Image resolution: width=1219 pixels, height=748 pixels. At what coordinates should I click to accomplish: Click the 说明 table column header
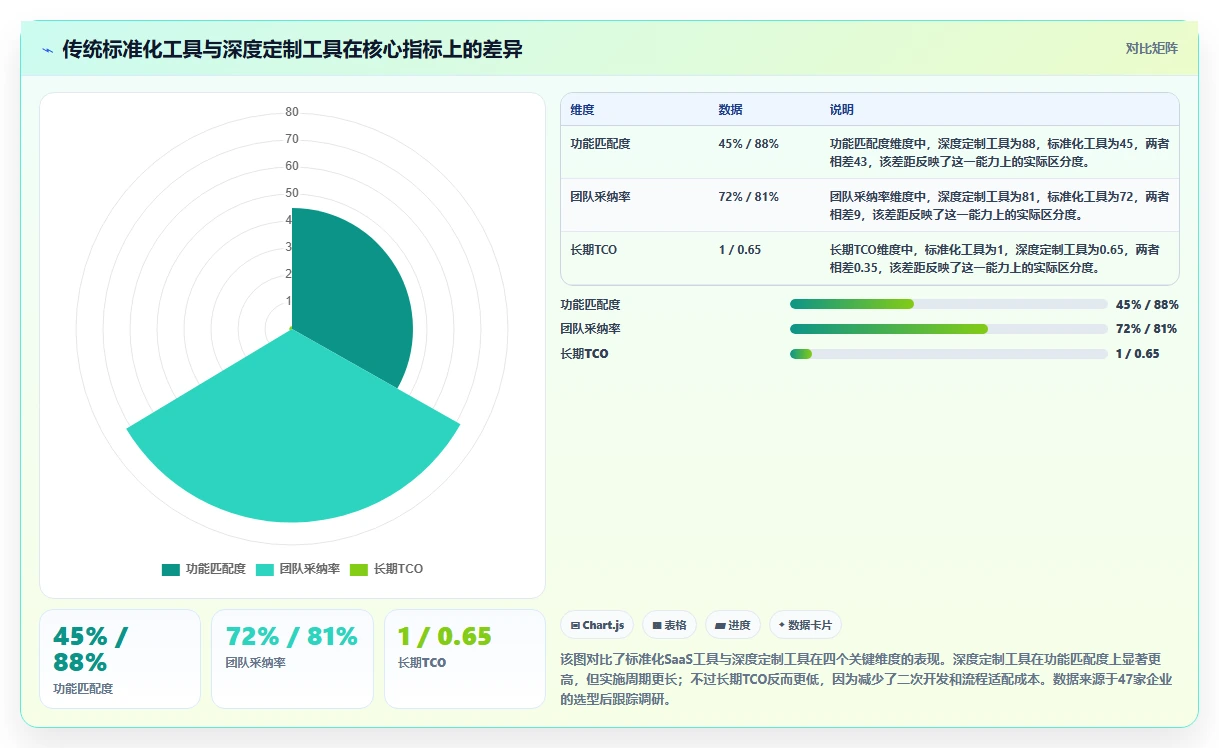click(841, 110)
